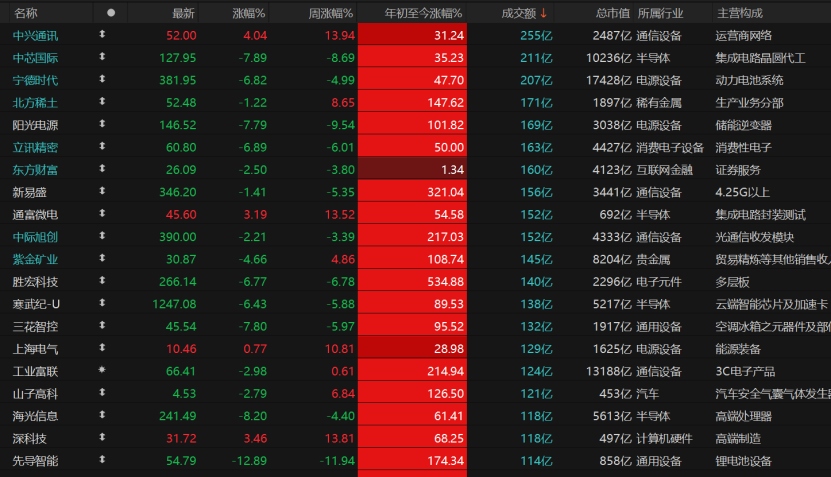This screenshot has height=477, width=831.
Task: Click the marker icon in 宁德时代 row
Action: [x=102, y=80]
